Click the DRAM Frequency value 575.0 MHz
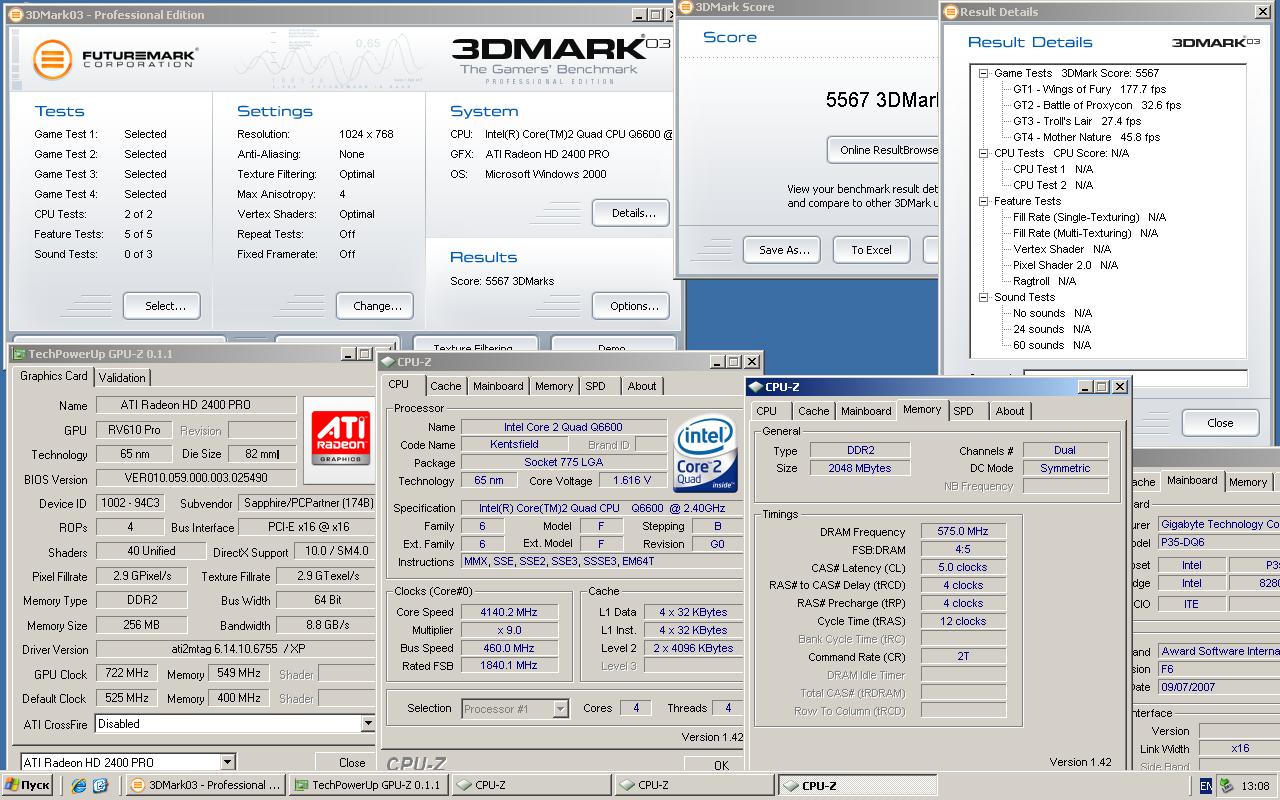 963,532
